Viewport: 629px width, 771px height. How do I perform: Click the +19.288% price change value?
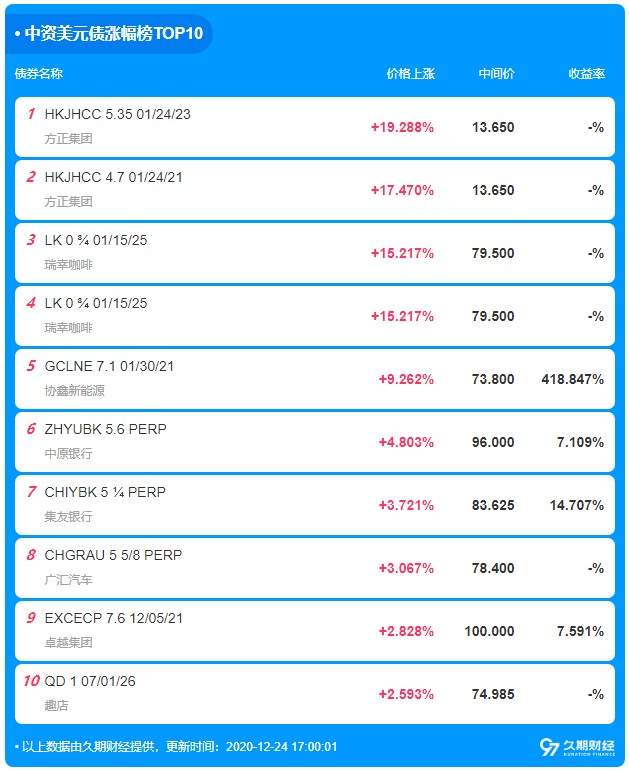402,128
